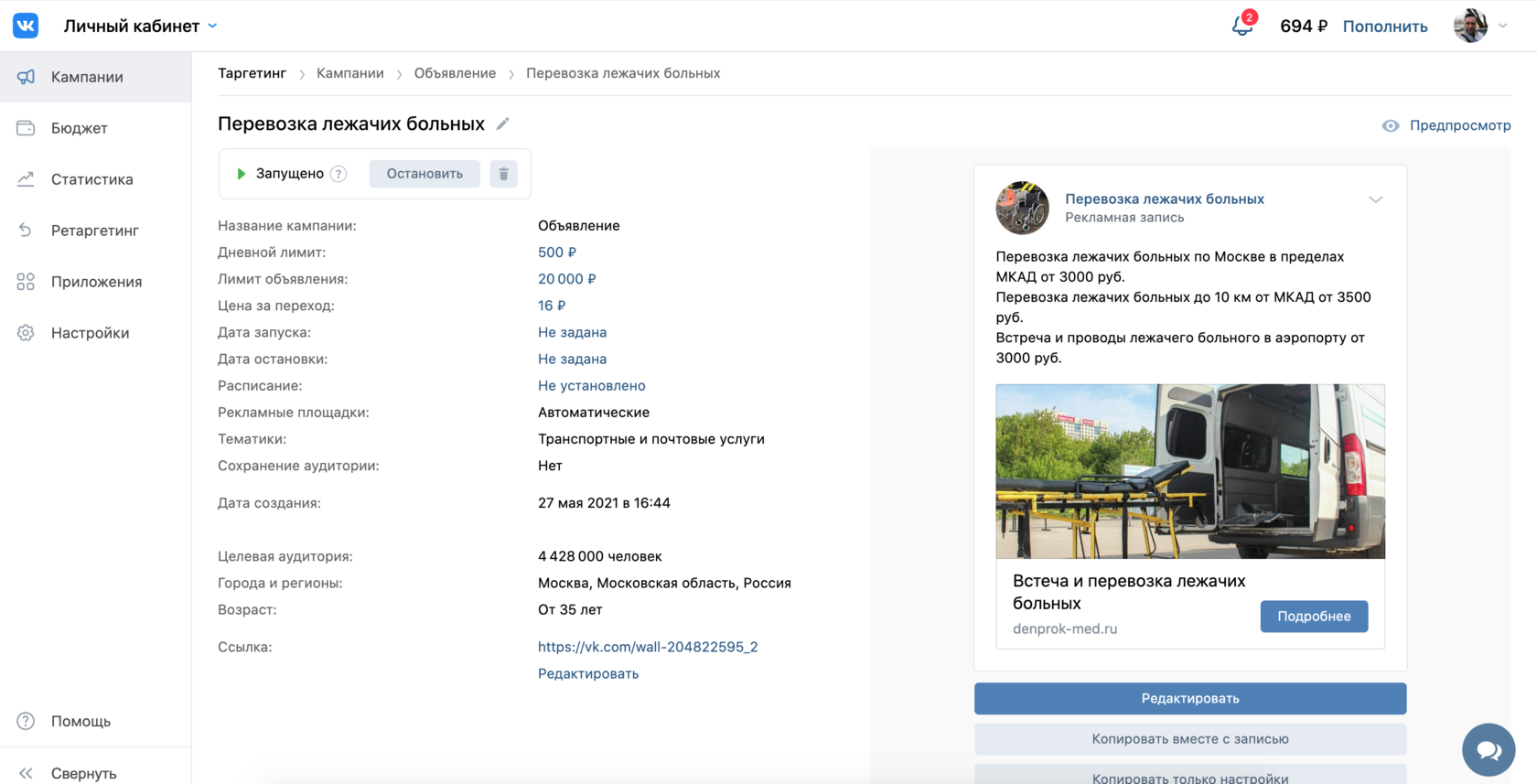Click the VK logo icon
This screenshot has height=784, width=1537.
tap(26, 26)
